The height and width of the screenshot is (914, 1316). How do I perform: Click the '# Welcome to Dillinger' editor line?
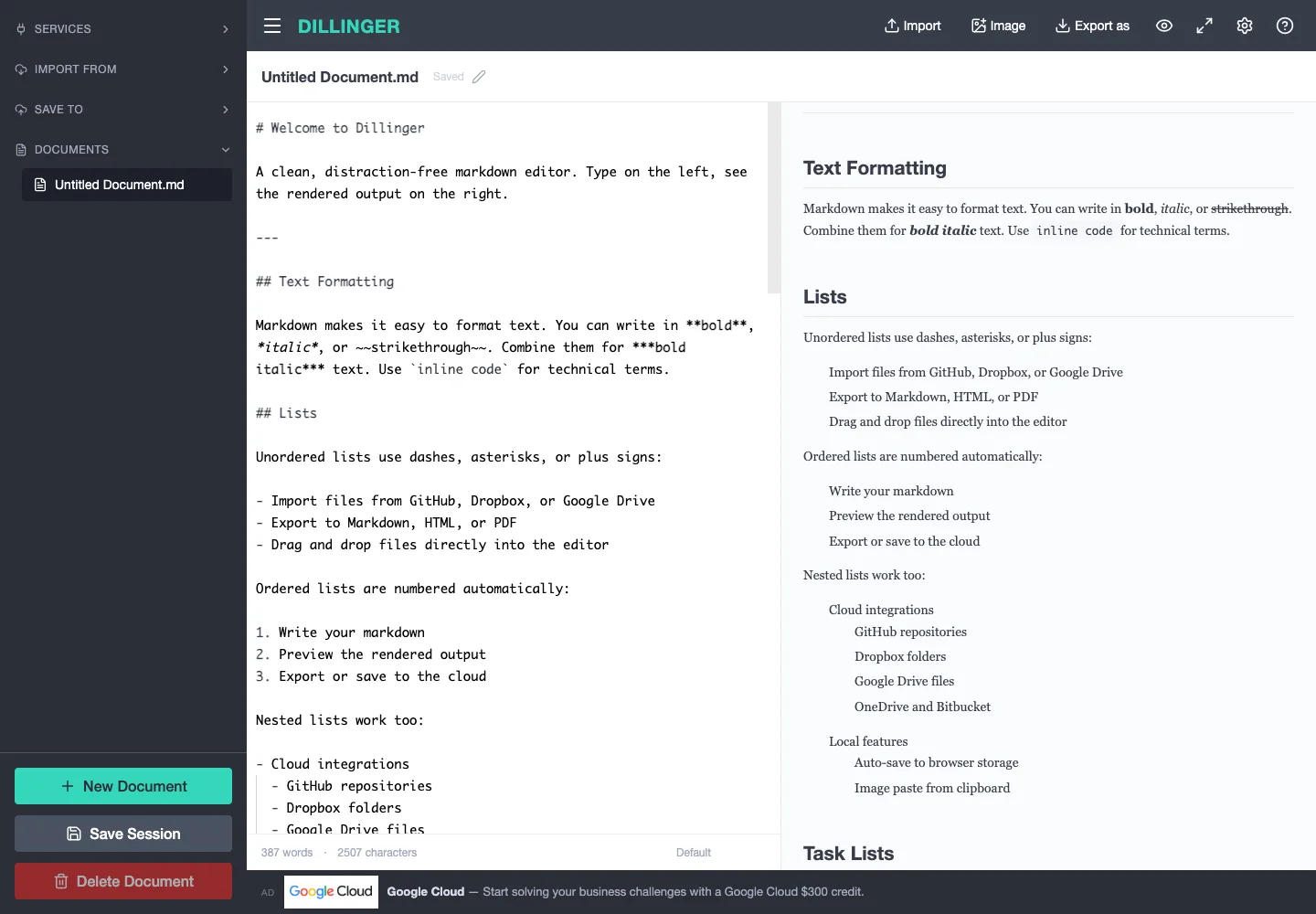tap(340, 128)
